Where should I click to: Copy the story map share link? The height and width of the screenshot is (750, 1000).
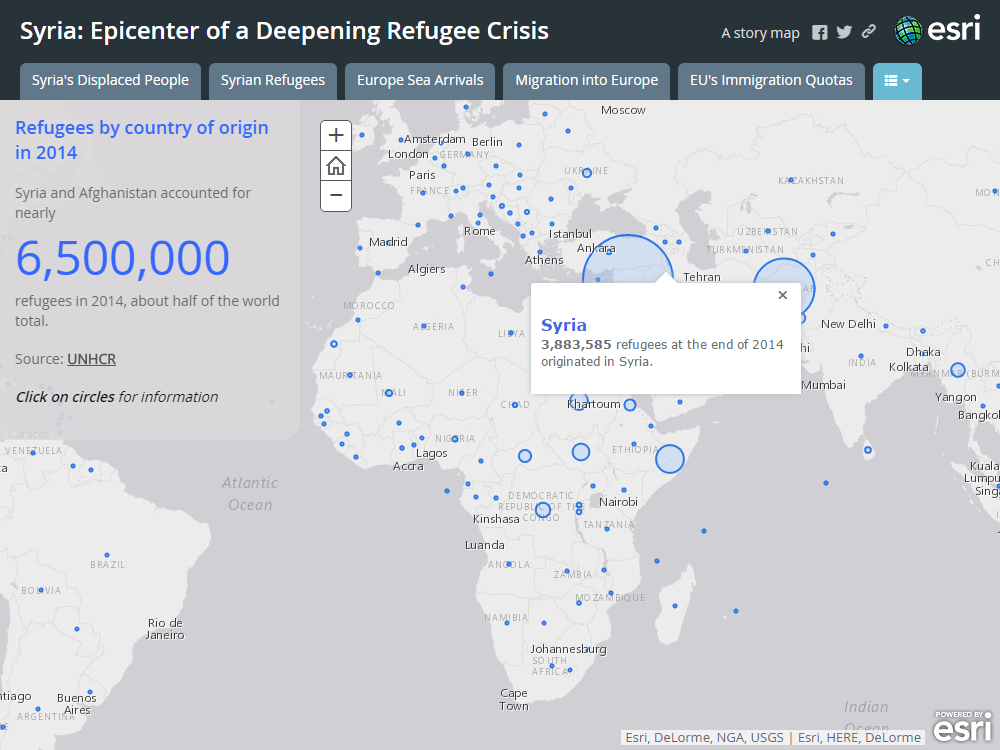(868, 32)
